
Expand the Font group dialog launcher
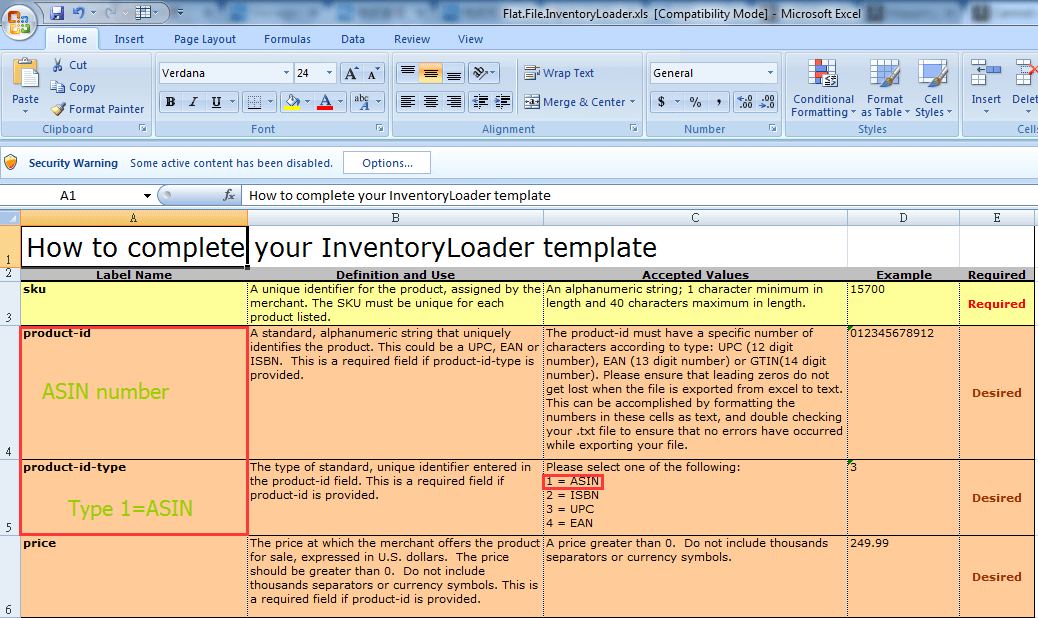pyautogui.click(x=379, y=128)
